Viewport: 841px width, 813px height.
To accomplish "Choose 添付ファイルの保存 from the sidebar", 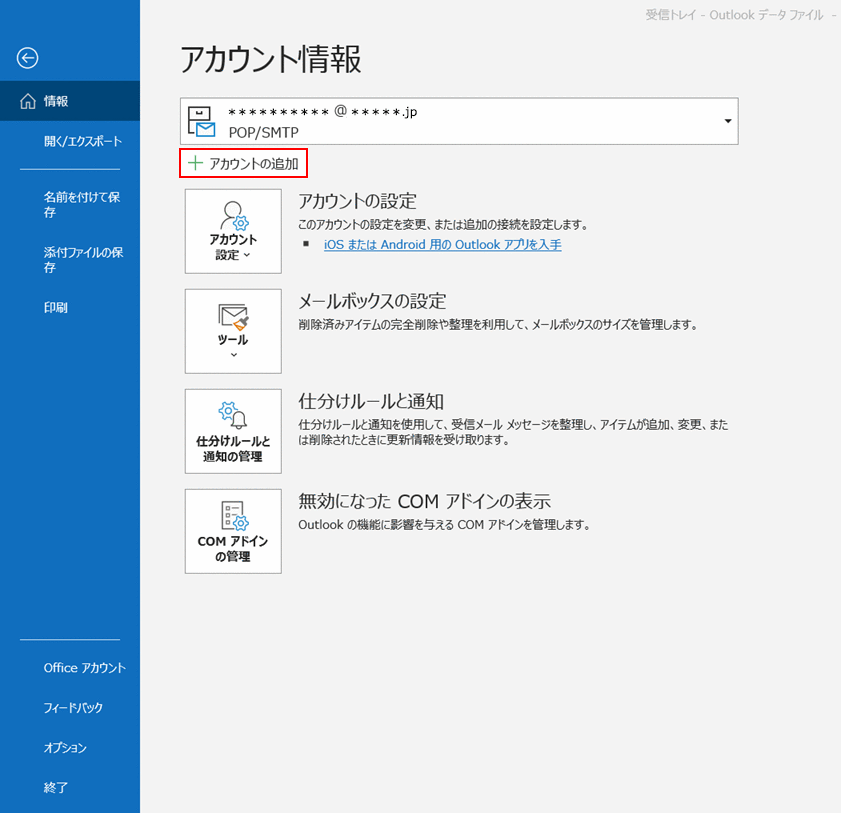I will click(x=83, y=260).
